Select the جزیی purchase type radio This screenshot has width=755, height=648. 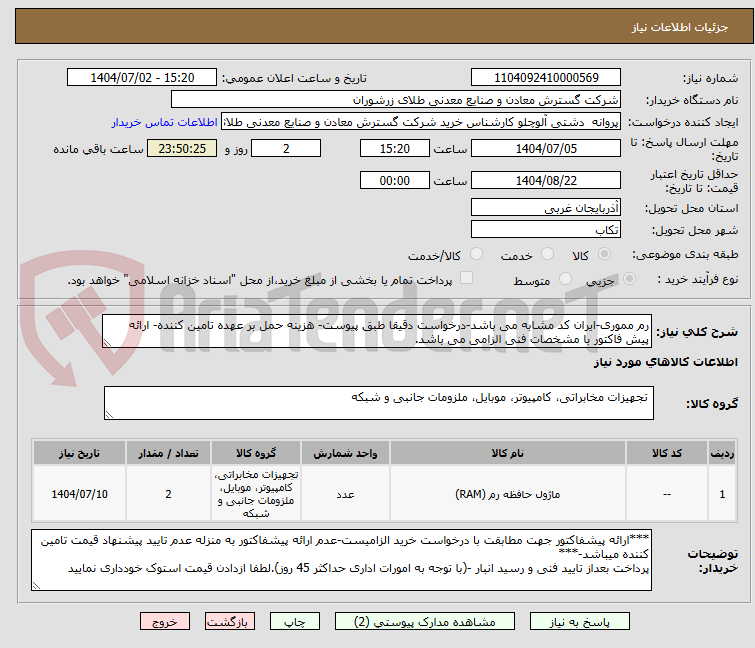pyautogui.click(x=629, y=279)
